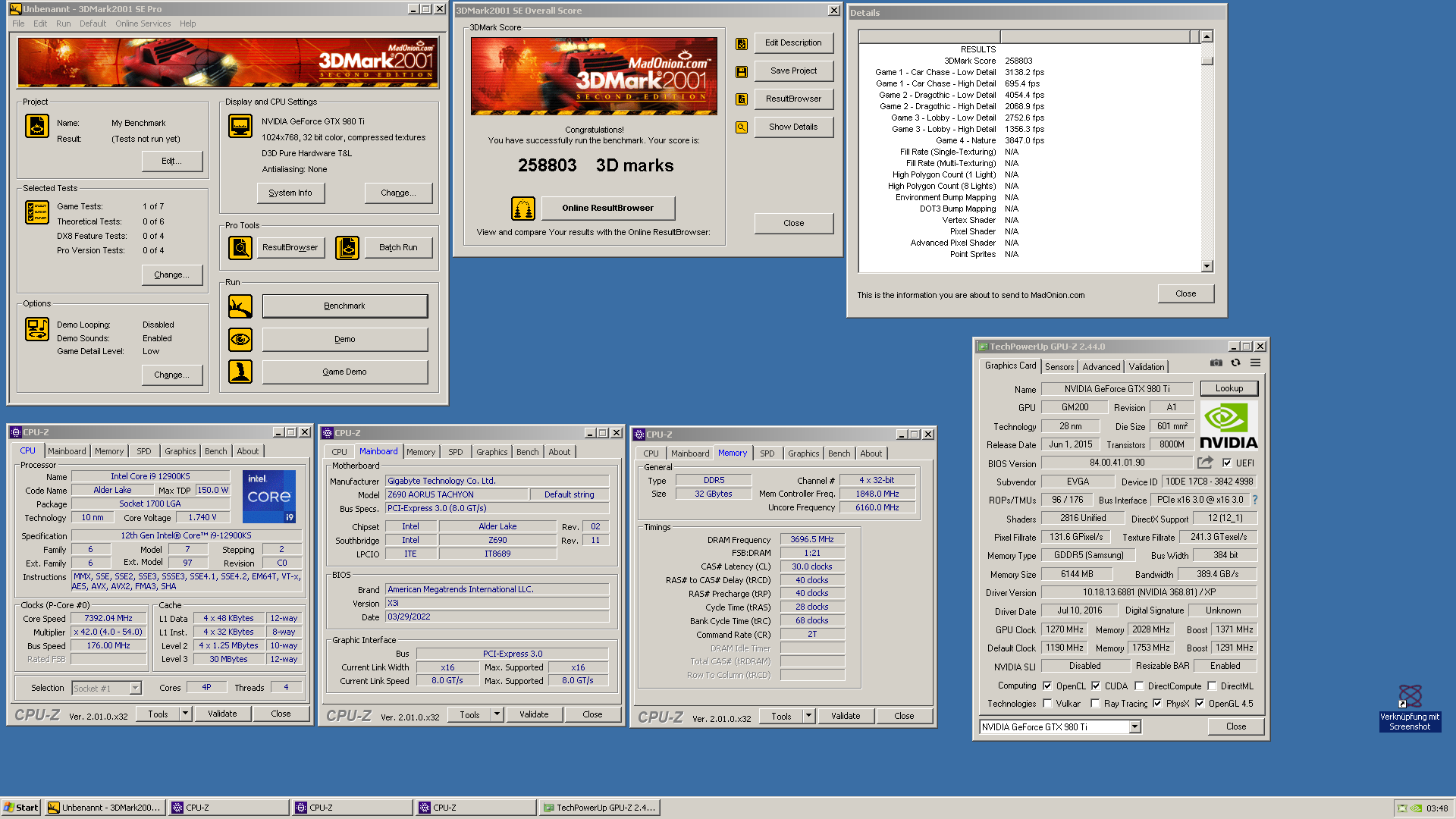This screenshot has height=819, width=1456.
Task: Click the Options settings icon in 3DMark
Action: tap(37, 329)
